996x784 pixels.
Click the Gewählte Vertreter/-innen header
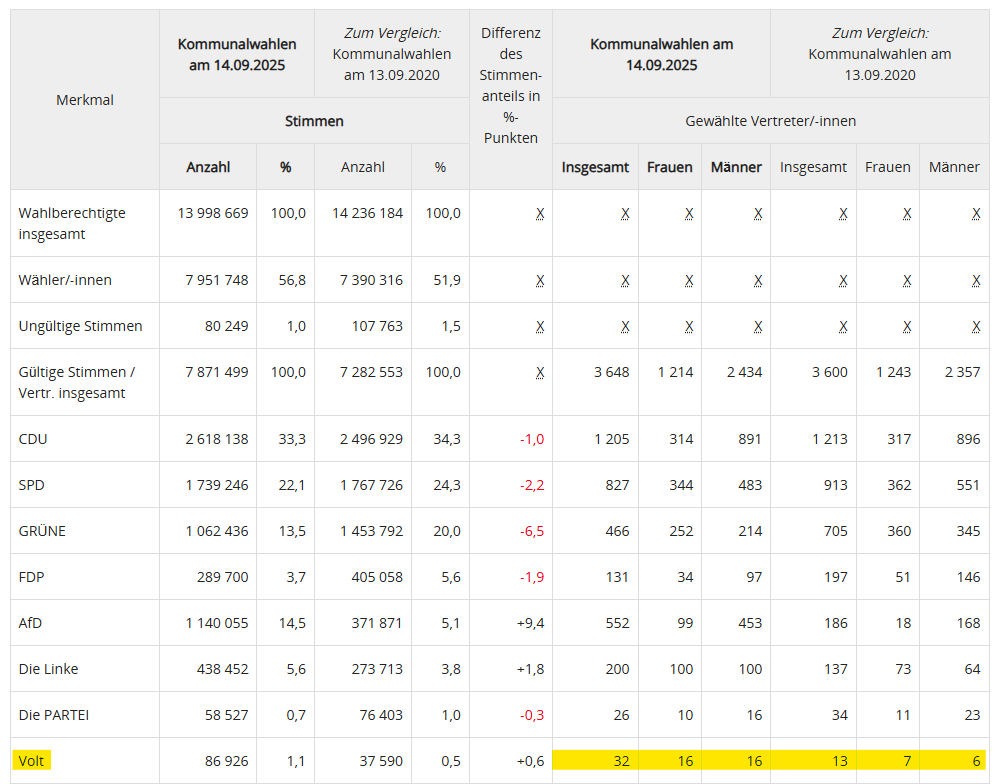[770, 121]
